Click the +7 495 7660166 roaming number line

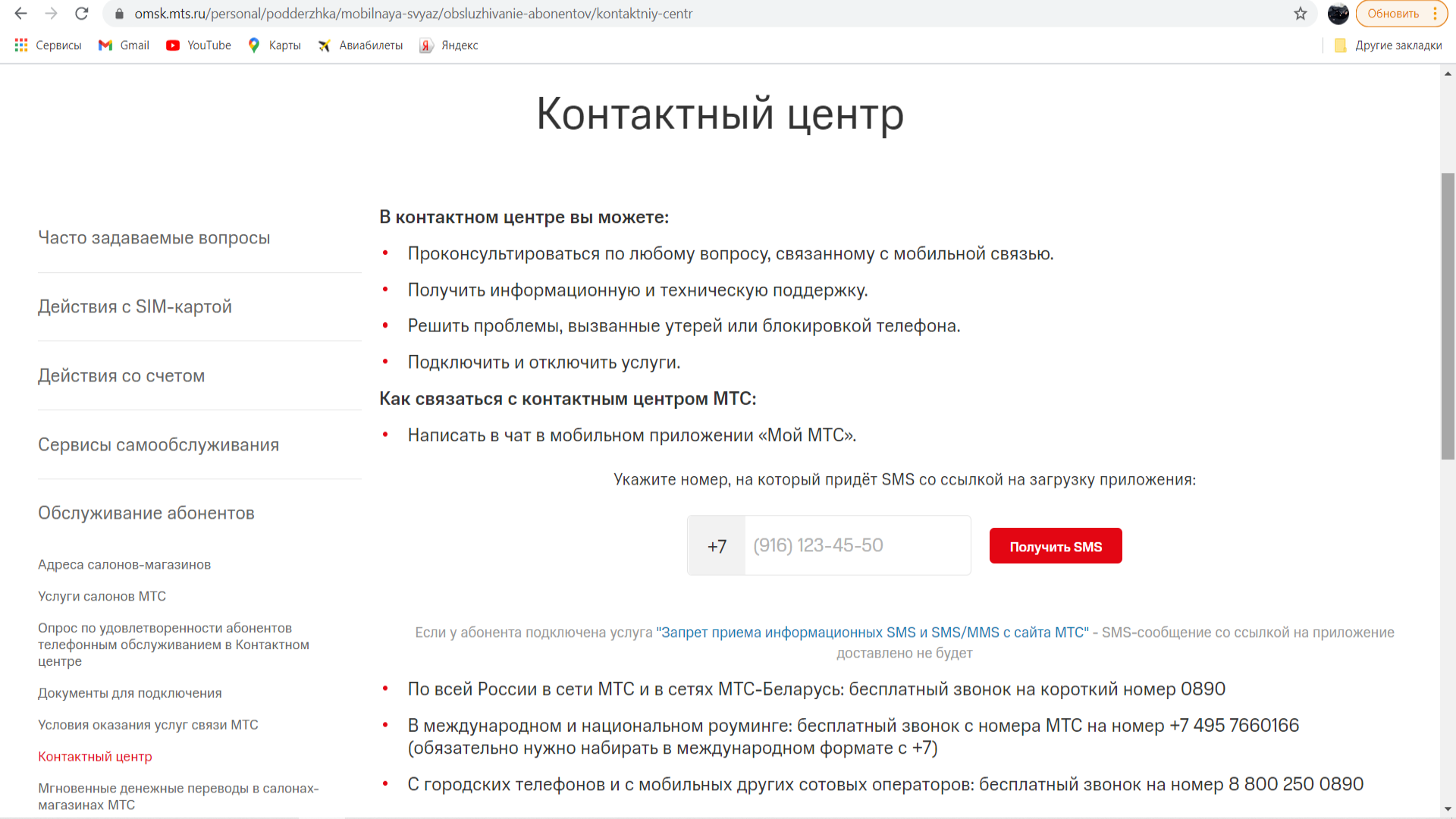pos(853,736)
